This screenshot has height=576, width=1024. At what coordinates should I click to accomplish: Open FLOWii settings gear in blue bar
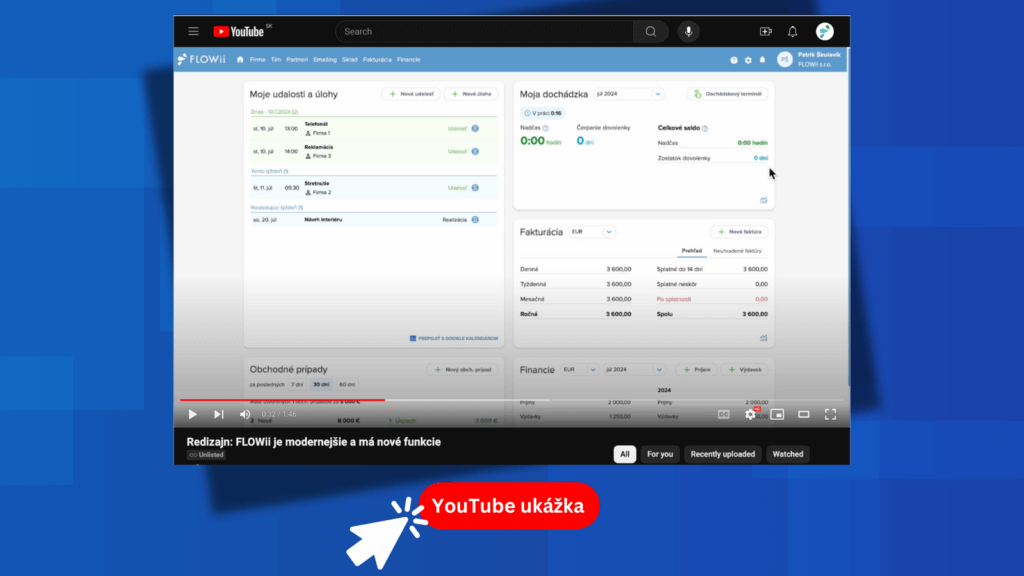coord(748,60)
